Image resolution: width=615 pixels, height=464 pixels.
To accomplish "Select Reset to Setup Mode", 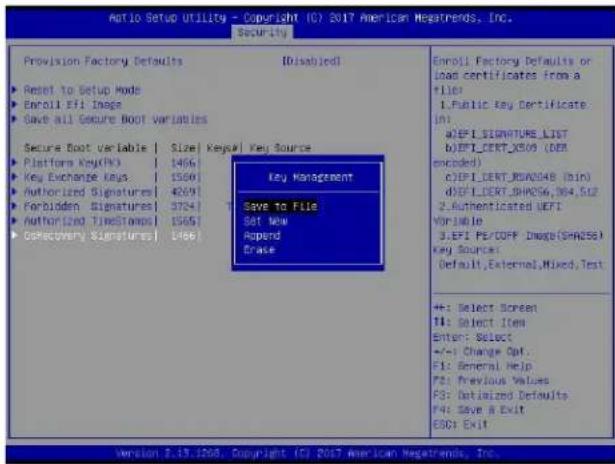I will [x=82, y=90].
